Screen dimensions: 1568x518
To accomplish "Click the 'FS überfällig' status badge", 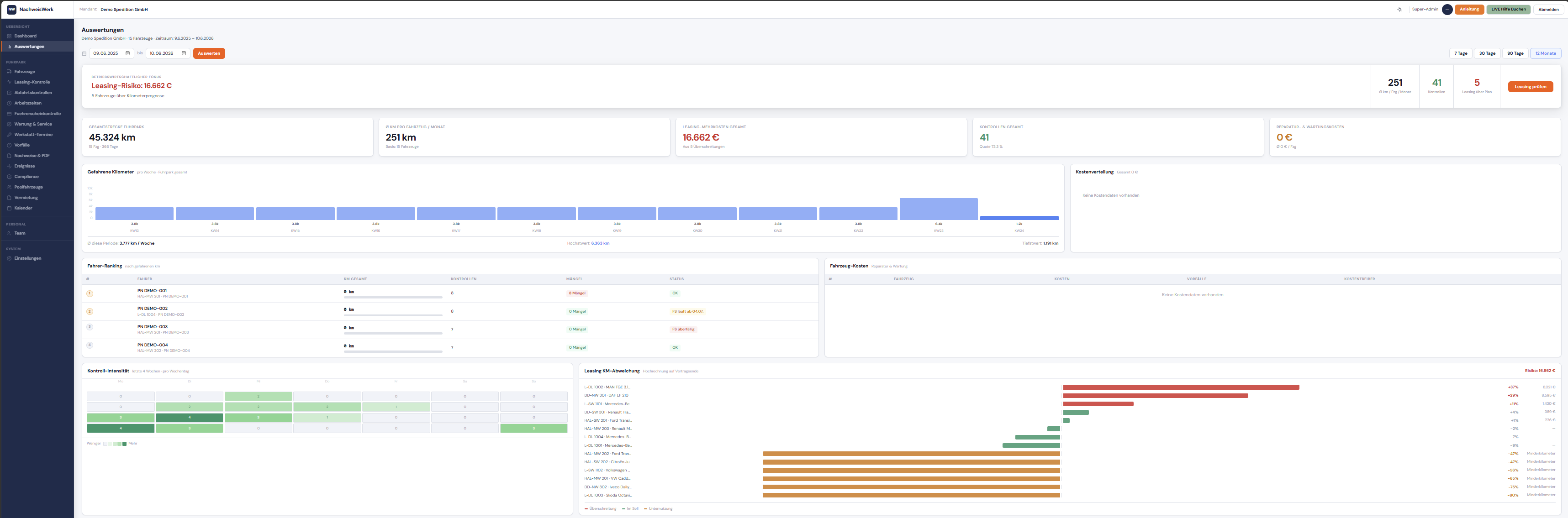I will pos(683,330).
